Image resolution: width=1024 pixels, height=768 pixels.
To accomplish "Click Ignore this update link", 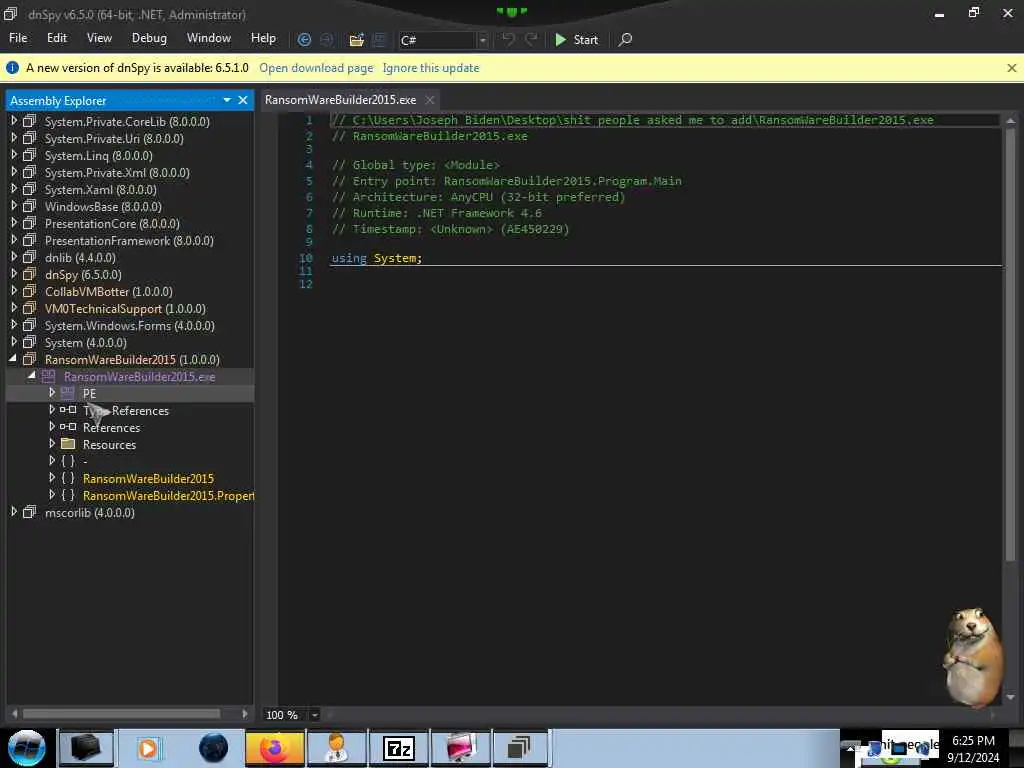I will tap(431, 68).
